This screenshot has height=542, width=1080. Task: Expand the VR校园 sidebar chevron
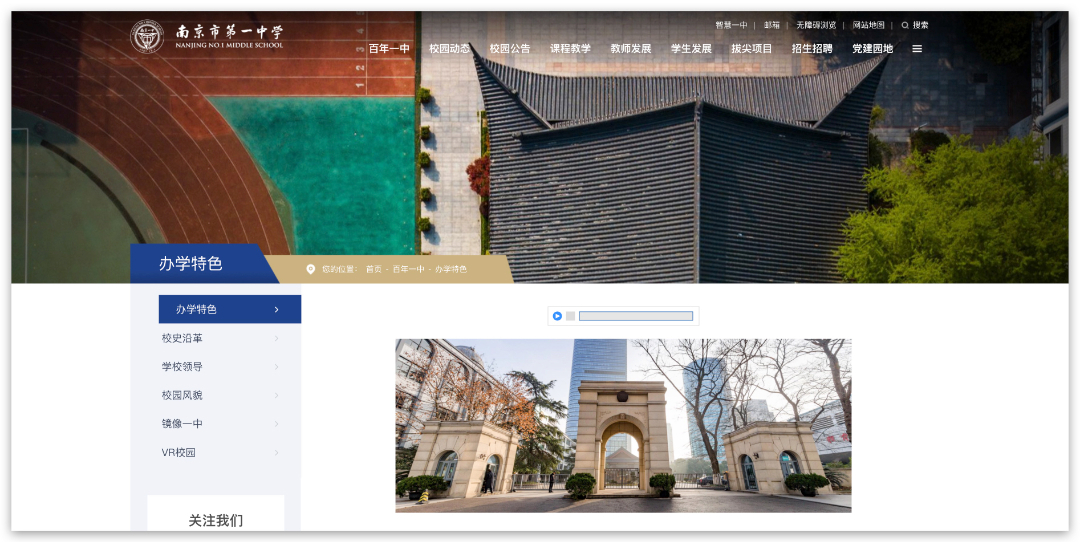pyautogui.click(x=276, y=453)
